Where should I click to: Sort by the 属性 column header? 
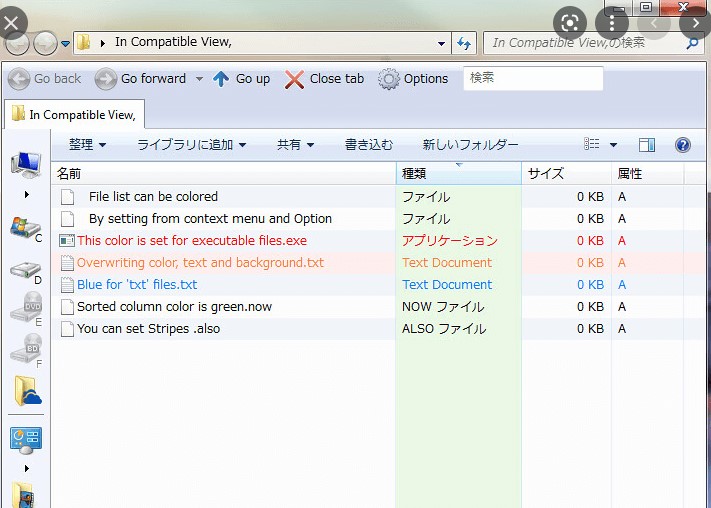point(647,173)
